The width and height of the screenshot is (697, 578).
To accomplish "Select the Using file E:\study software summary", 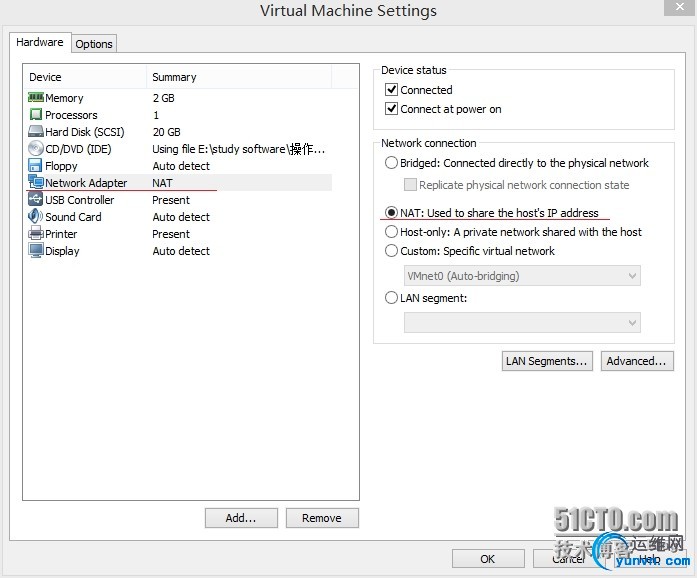I will (238, 149).
